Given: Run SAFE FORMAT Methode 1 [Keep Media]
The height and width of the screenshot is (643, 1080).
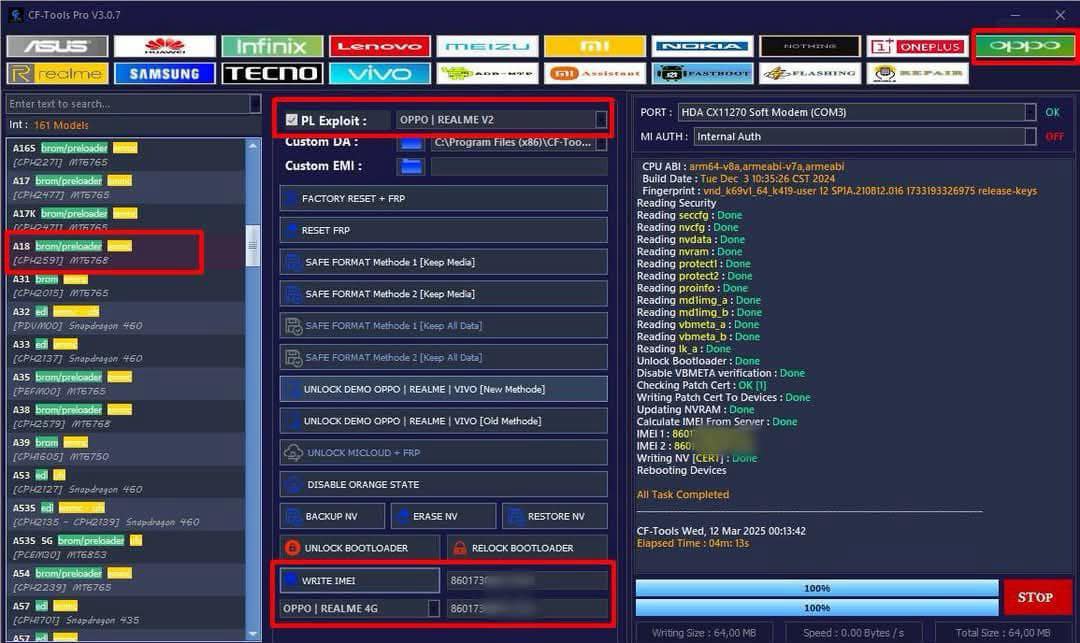Looking at the screenshot, I should pos(444,262).
